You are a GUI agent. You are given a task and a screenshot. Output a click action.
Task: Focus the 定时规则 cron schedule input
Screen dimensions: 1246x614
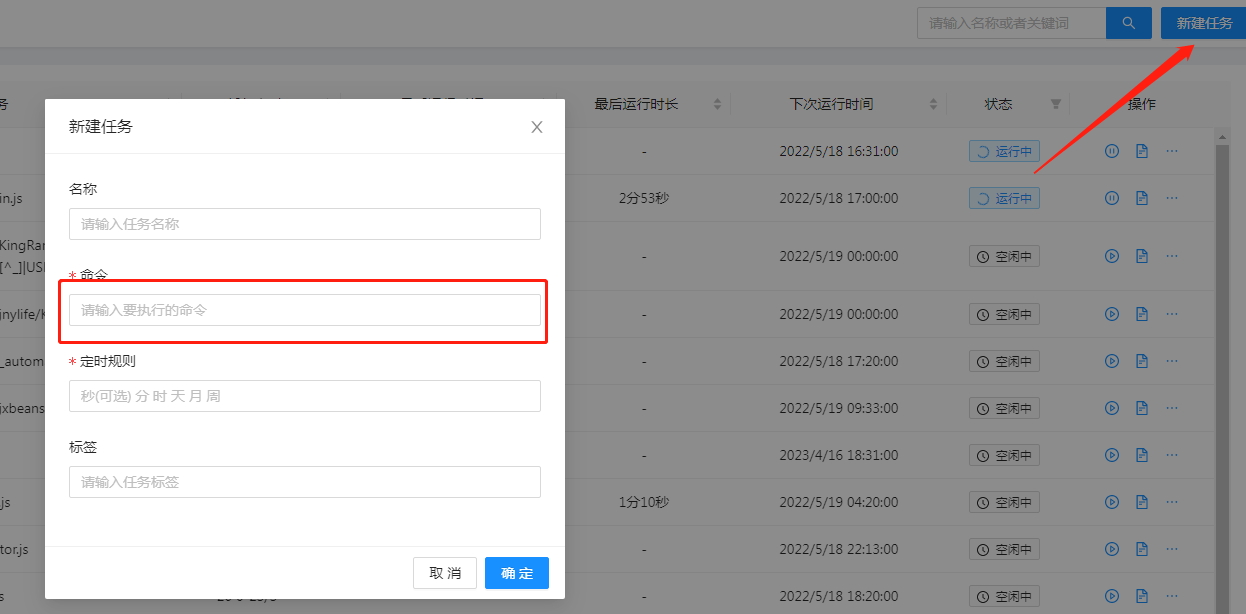pyautogui.click(x=305, y=396)
